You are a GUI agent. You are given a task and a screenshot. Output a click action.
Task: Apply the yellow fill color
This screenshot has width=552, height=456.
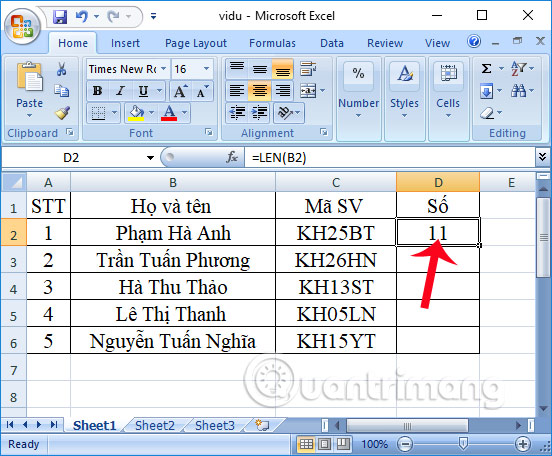(x=136, y=113)
